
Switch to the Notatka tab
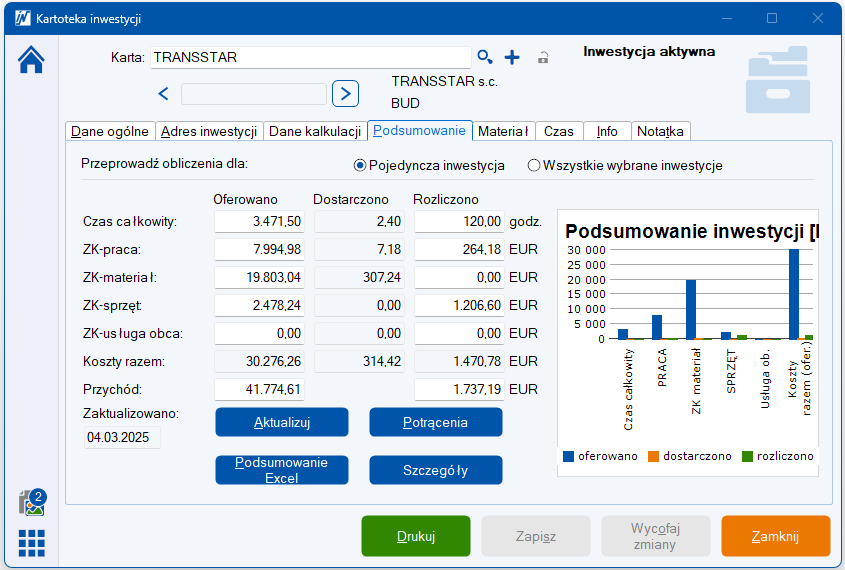[x=660, y=131]
